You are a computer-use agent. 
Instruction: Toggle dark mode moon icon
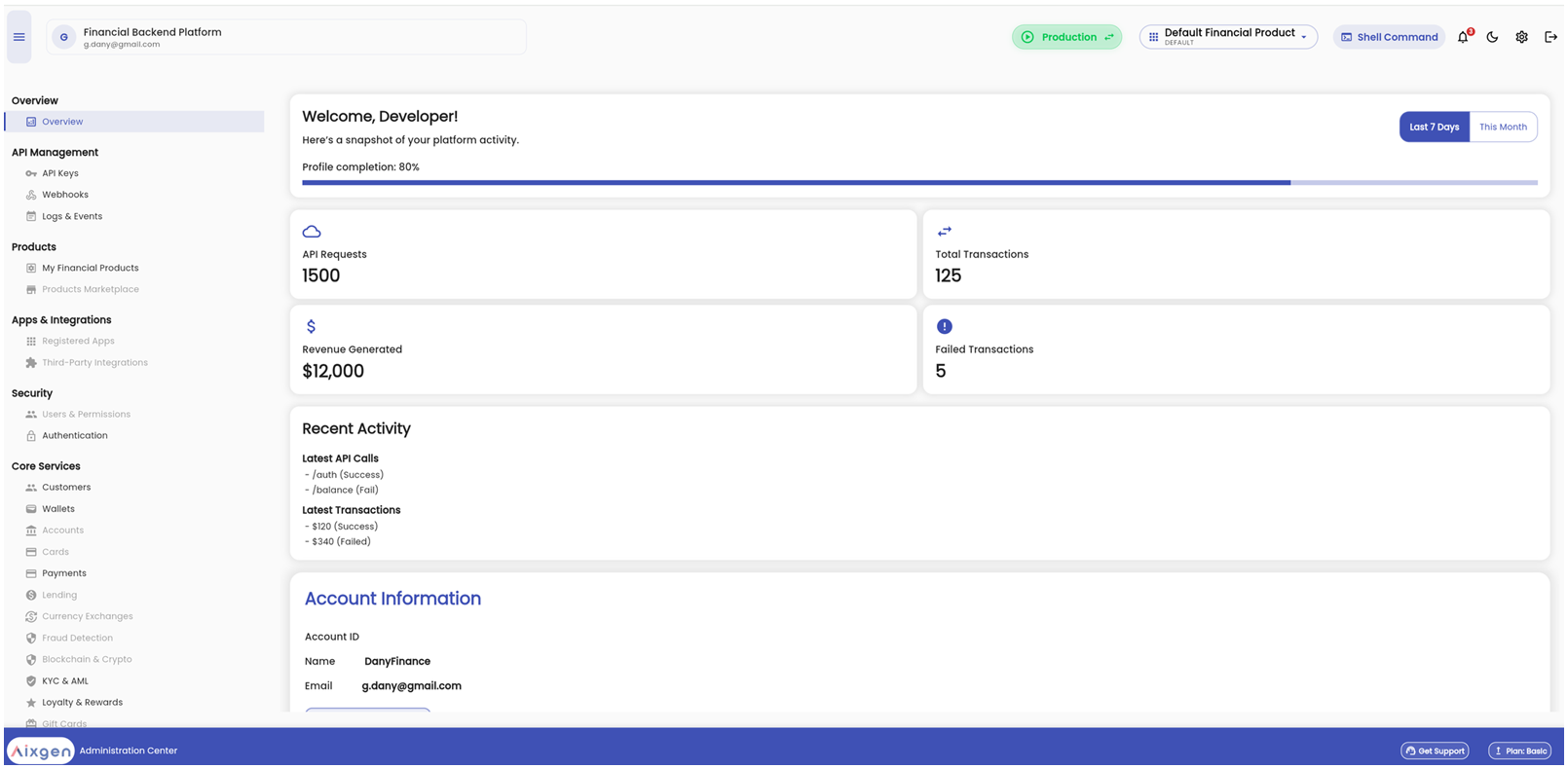click(x=1492, y=37)
